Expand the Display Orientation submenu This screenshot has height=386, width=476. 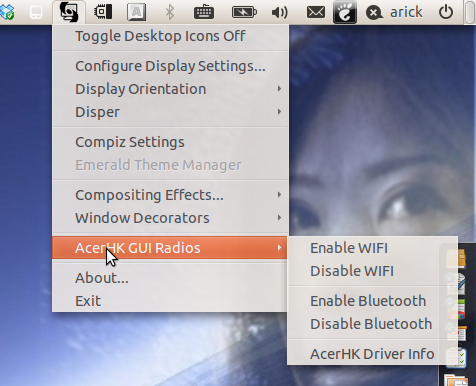click(171, 89)
